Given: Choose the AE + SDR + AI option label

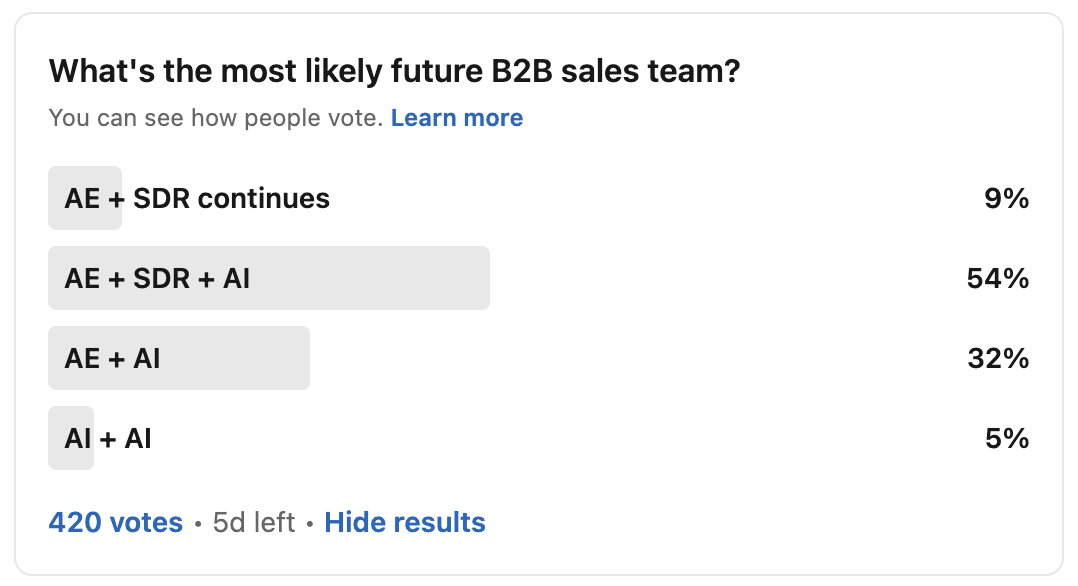Looking at the screenshot, I should [x=157, y=279].
